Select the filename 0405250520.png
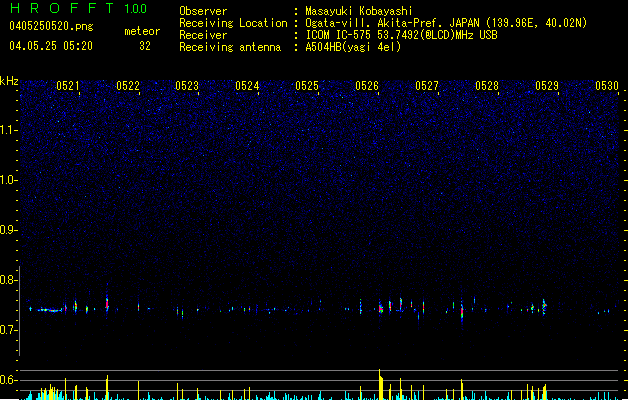629x400 pixels. (51, 26)
